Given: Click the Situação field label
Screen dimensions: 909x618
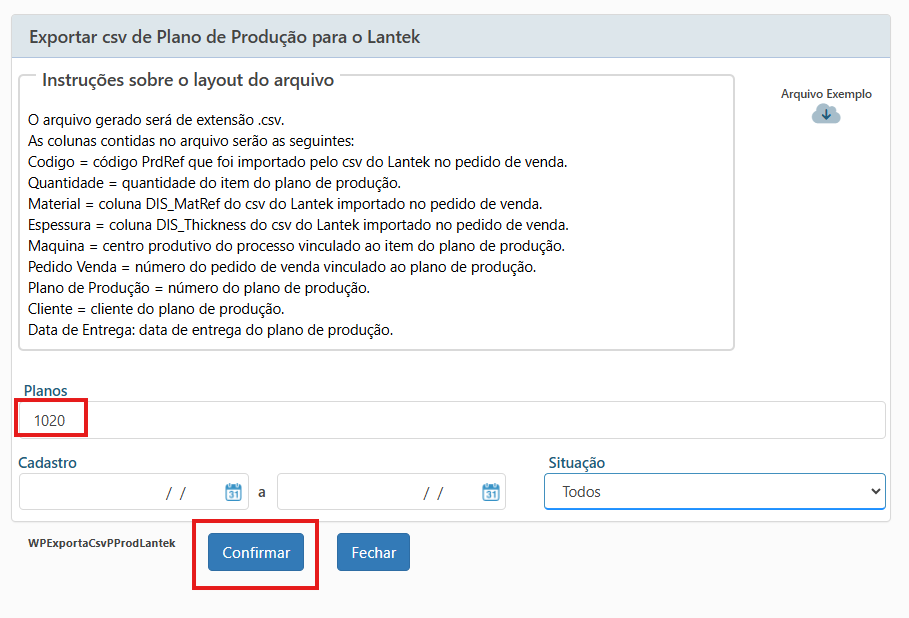Looking at the screenshot, I should (x=576, y=463).
